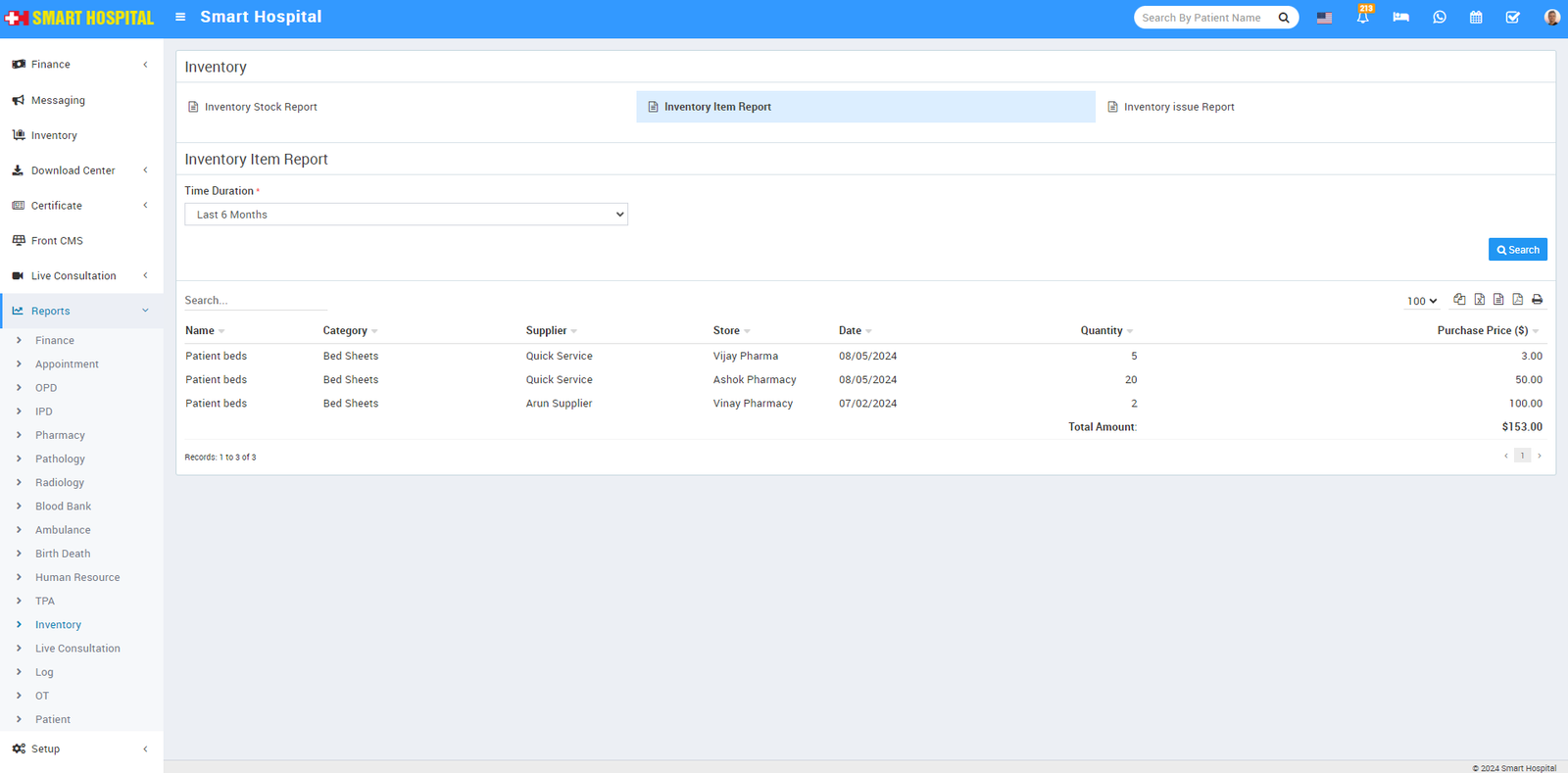Switch to Inventory Stock Report tab
Viewport: 1568px width, 773px height.
[261, 107]
